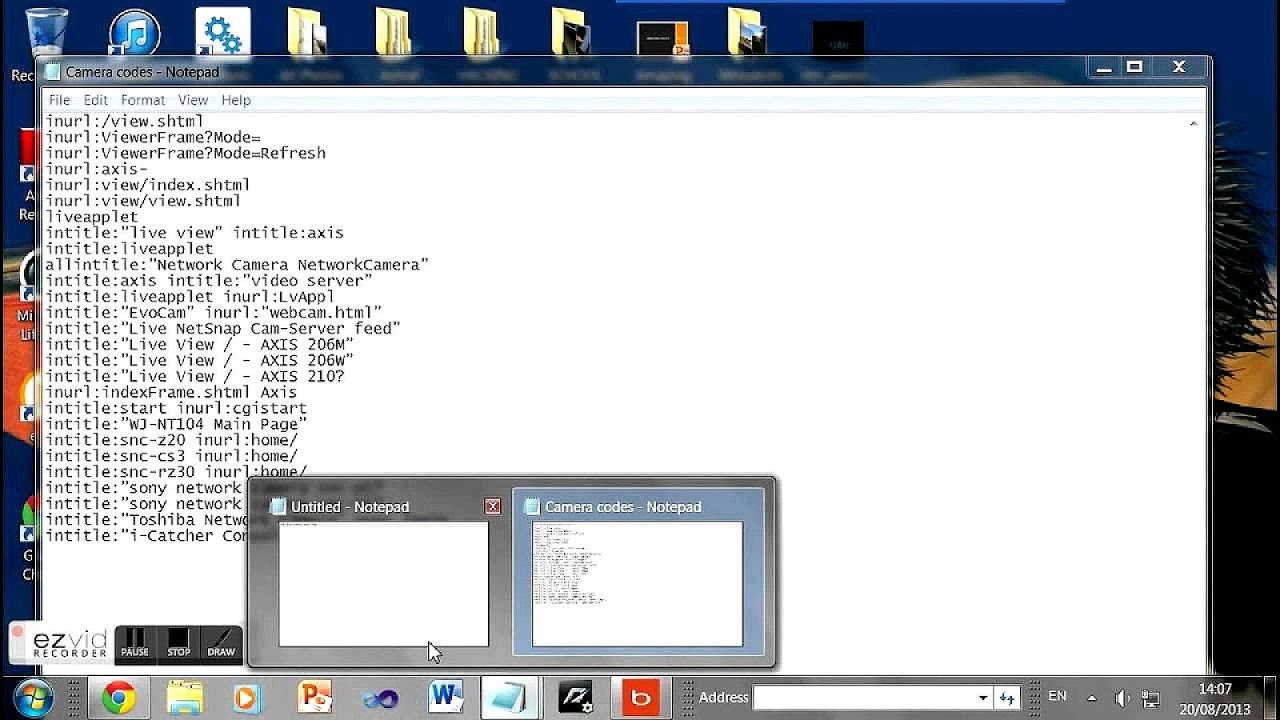Launch Windows Media Player from taskbar
This screenshot has width=1280, height=720.
pos(248,698)
